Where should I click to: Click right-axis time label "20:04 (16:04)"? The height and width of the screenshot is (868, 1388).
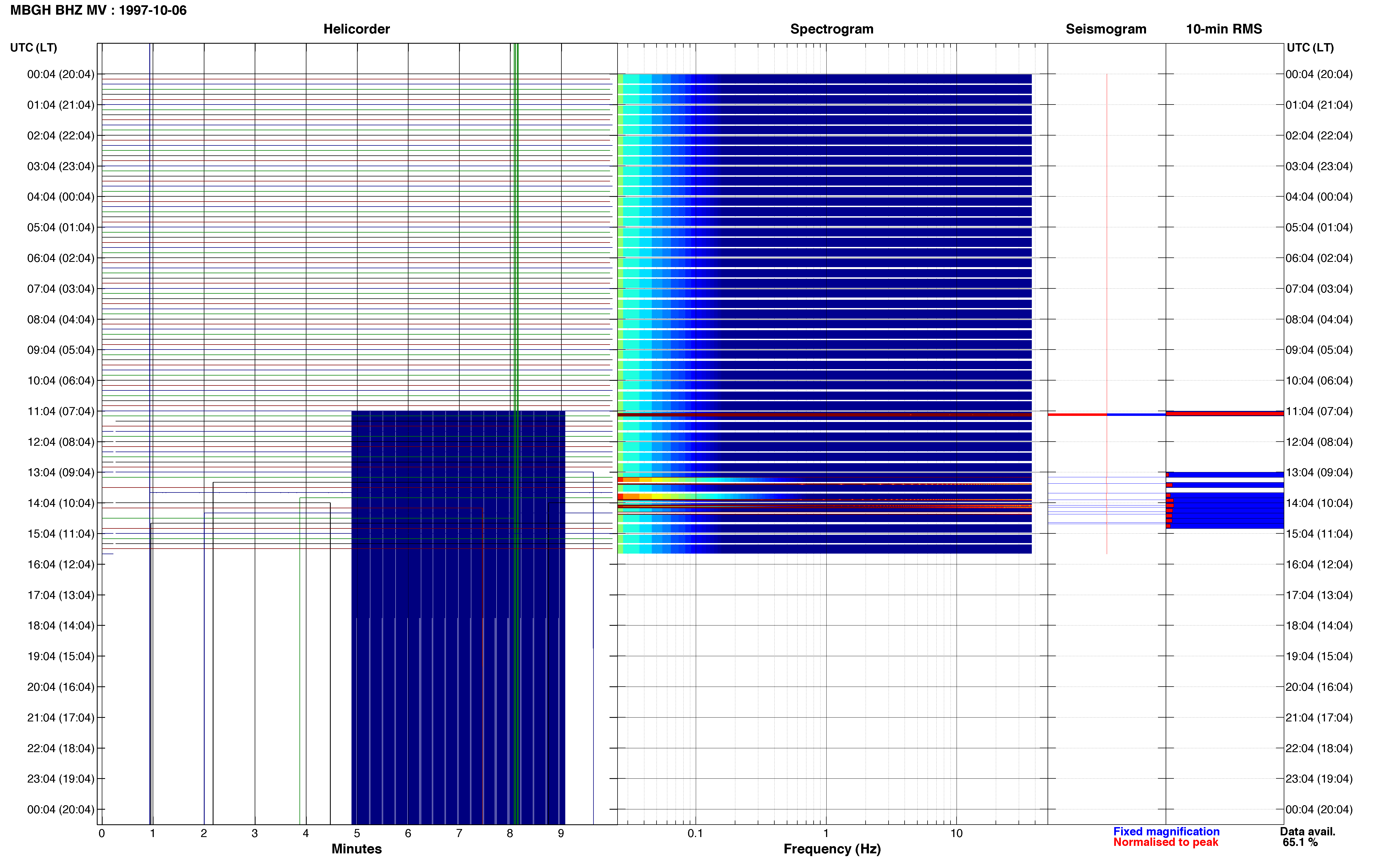[x=1319, y=687]
